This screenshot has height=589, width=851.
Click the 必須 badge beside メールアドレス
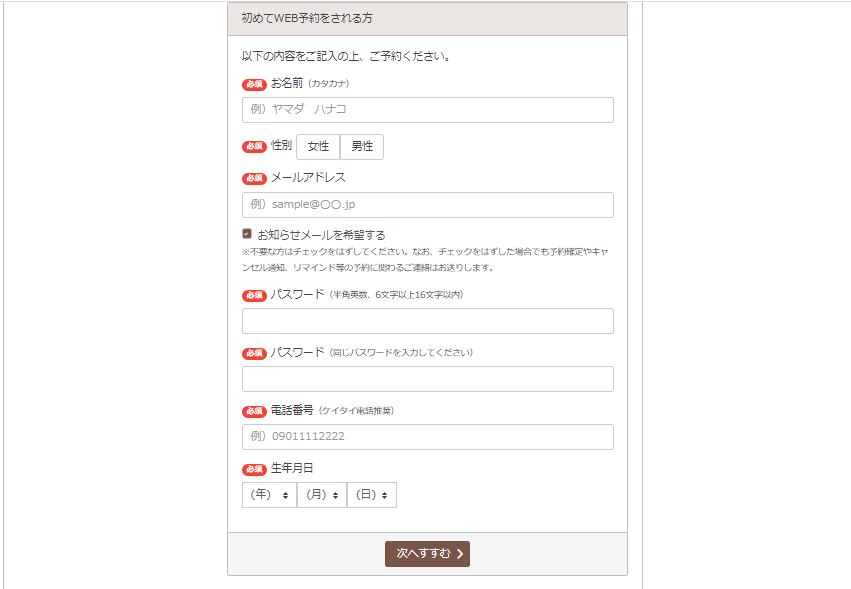tap(254, 178)
